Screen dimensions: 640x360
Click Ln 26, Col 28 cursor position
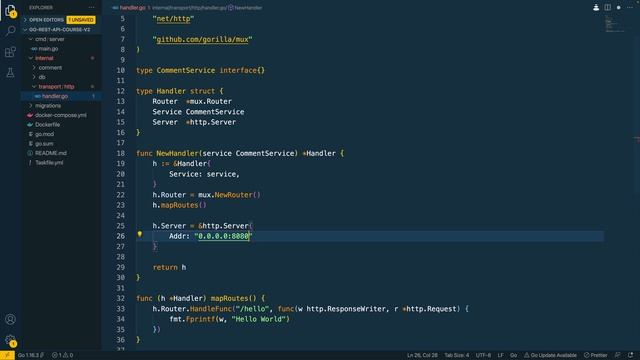click(422, 355)
